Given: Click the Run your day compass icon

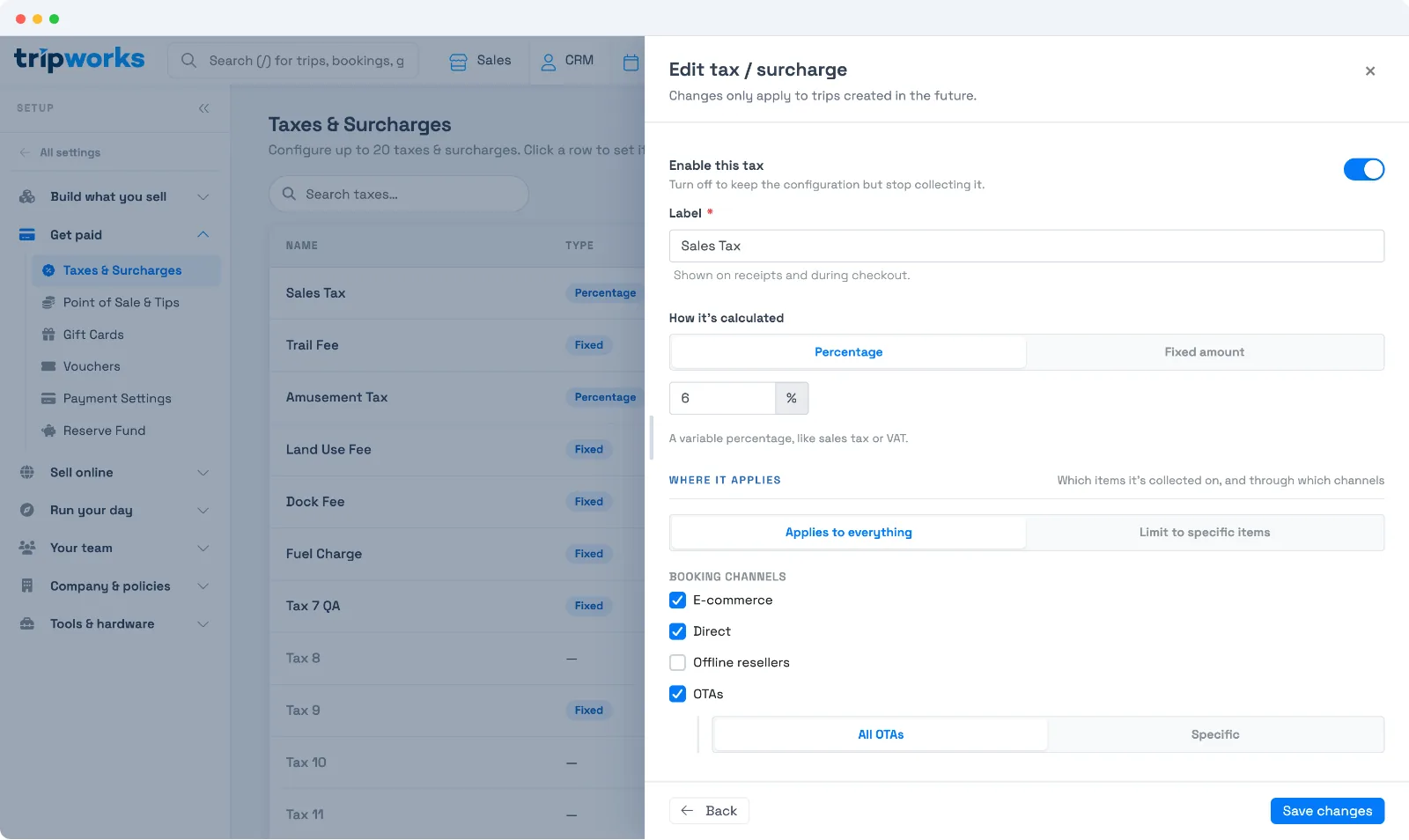Looking at the screenshot, I should click(27, 511).
